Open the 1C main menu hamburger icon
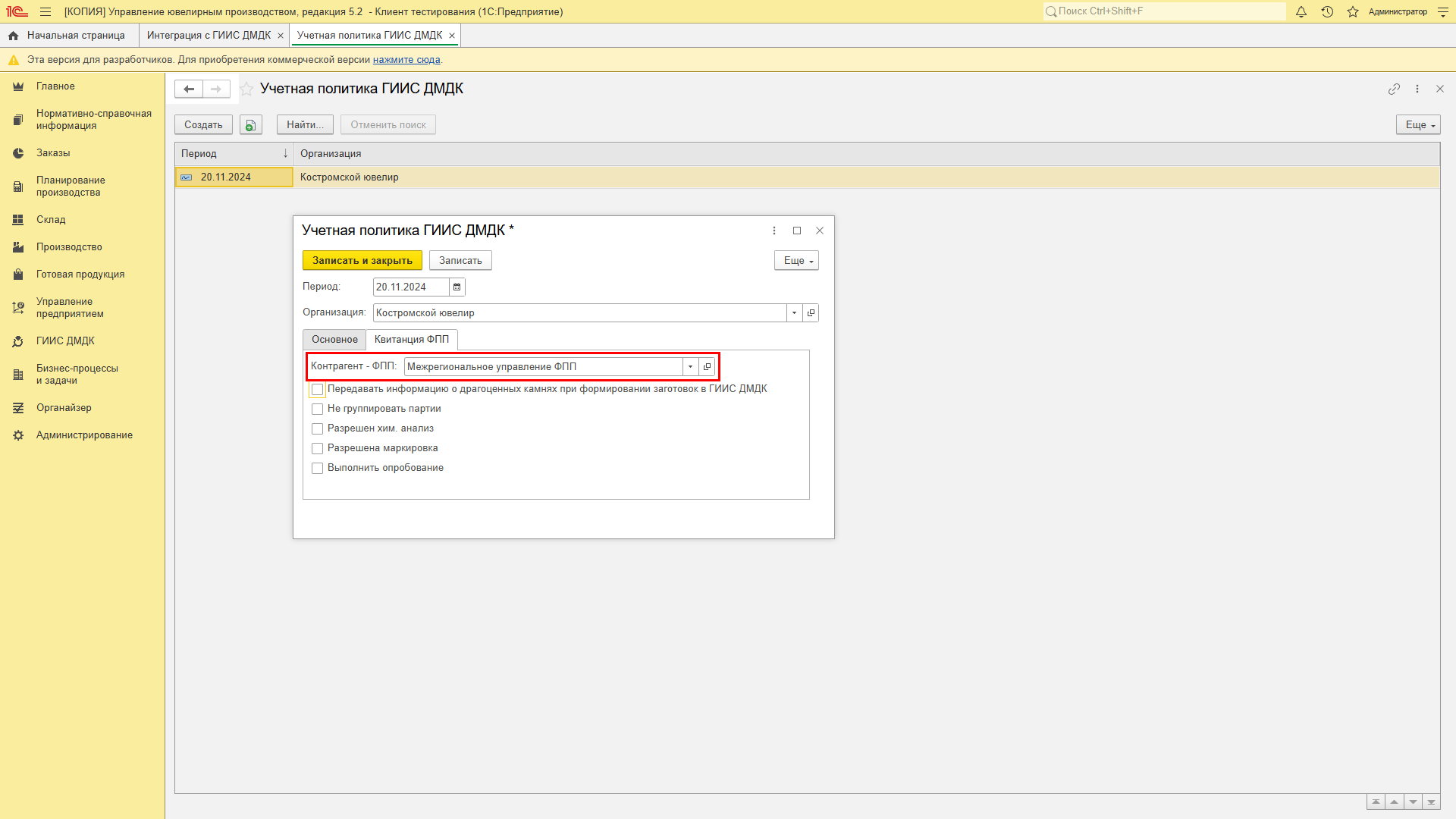1456x819 pixels. 45,11
